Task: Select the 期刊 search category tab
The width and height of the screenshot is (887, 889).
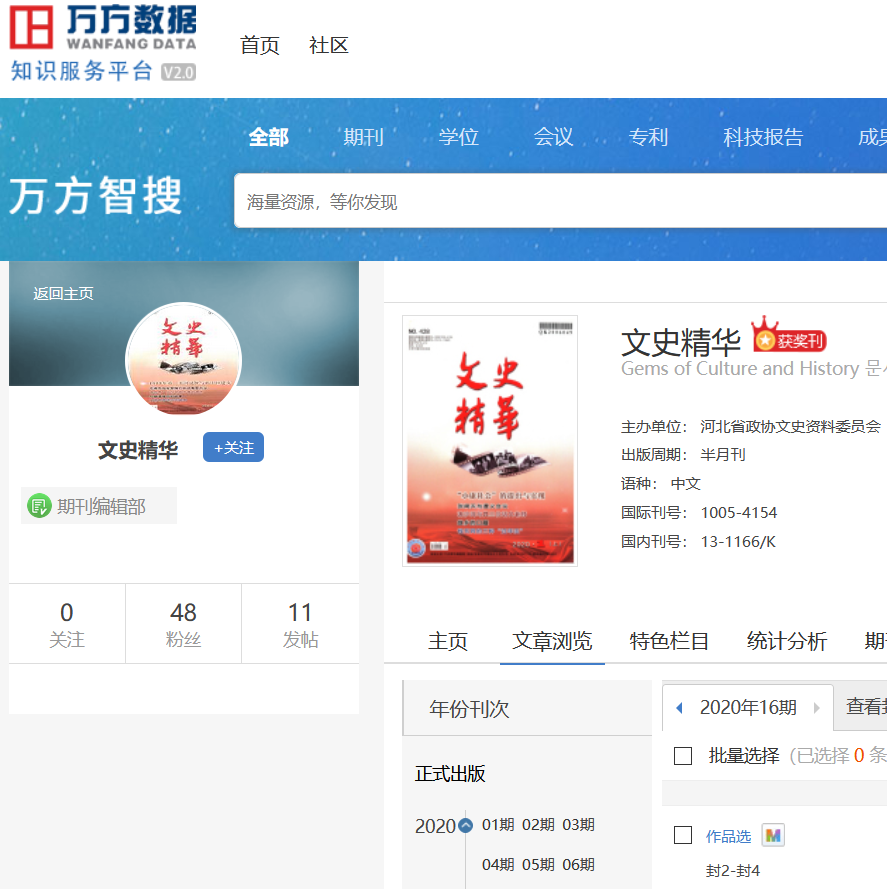Action: pyautogui.click(x=364, y=137)
